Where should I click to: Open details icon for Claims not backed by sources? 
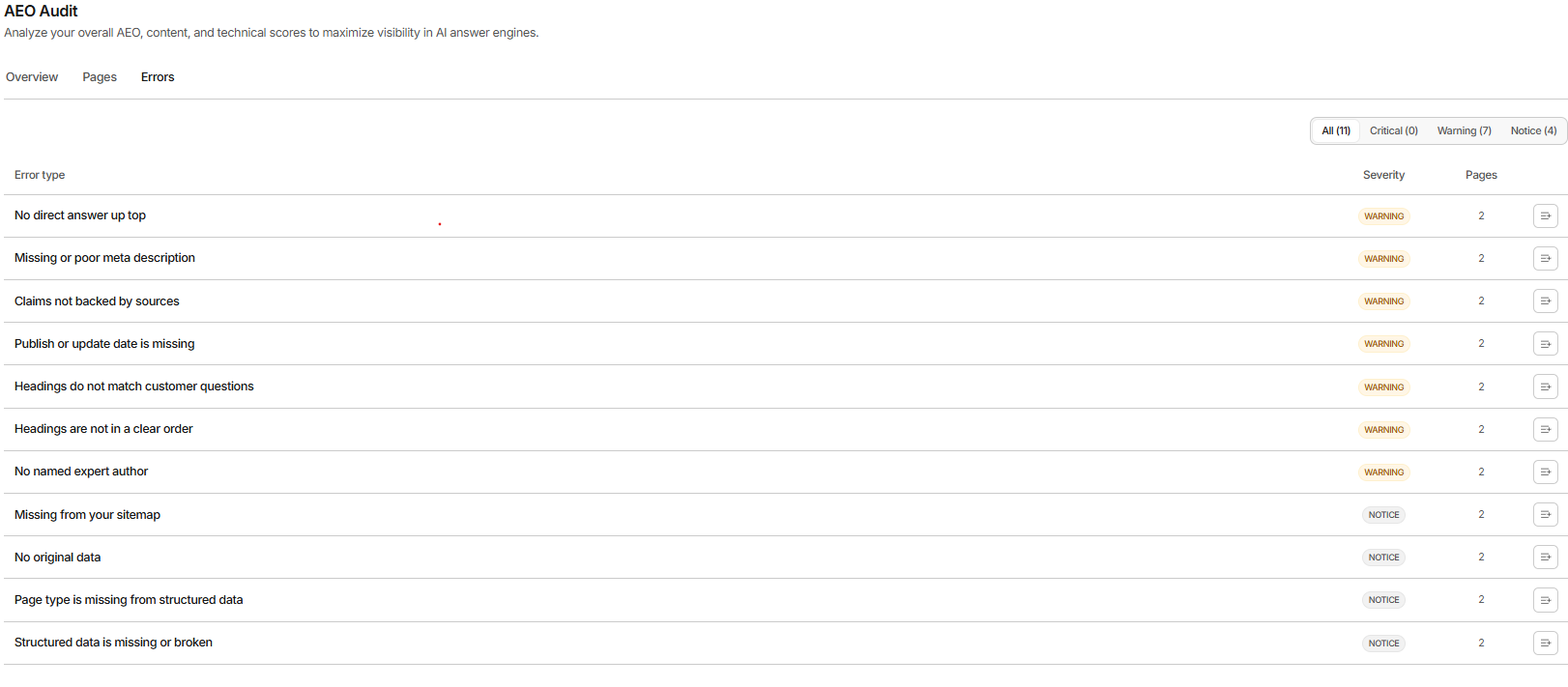tap(1545, 301)
